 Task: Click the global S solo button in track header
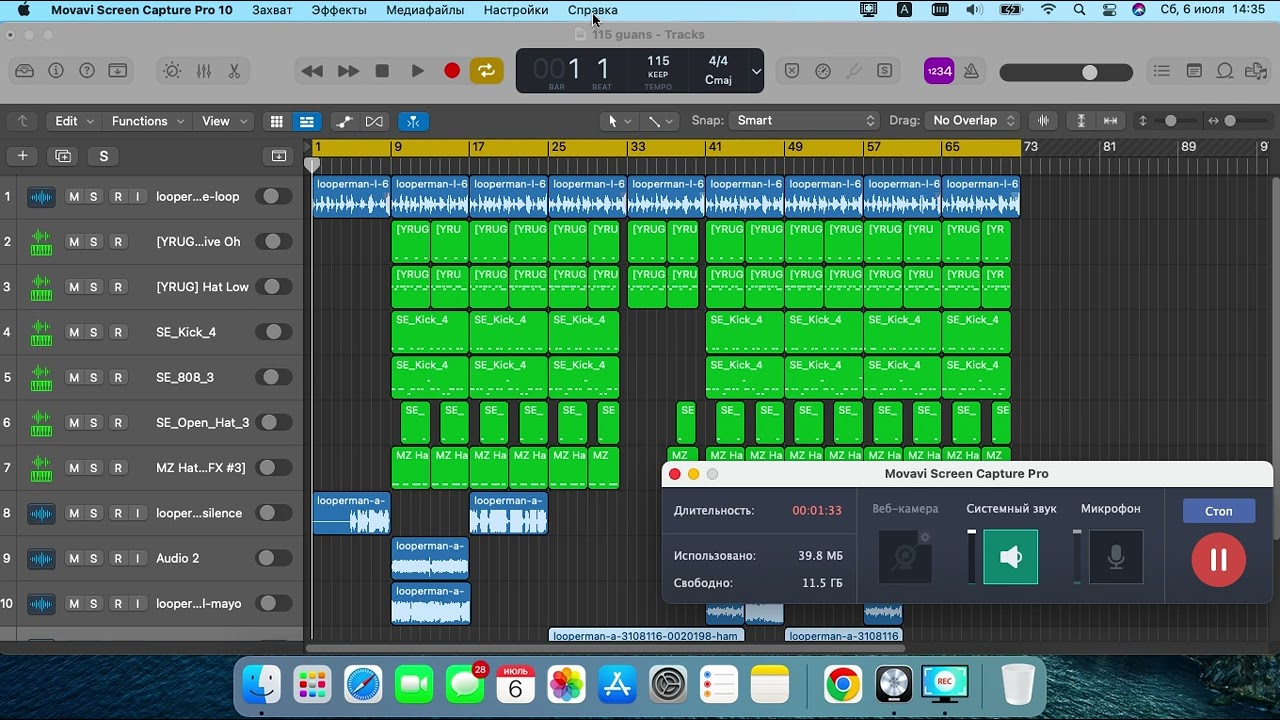click(x=103, y=156)
